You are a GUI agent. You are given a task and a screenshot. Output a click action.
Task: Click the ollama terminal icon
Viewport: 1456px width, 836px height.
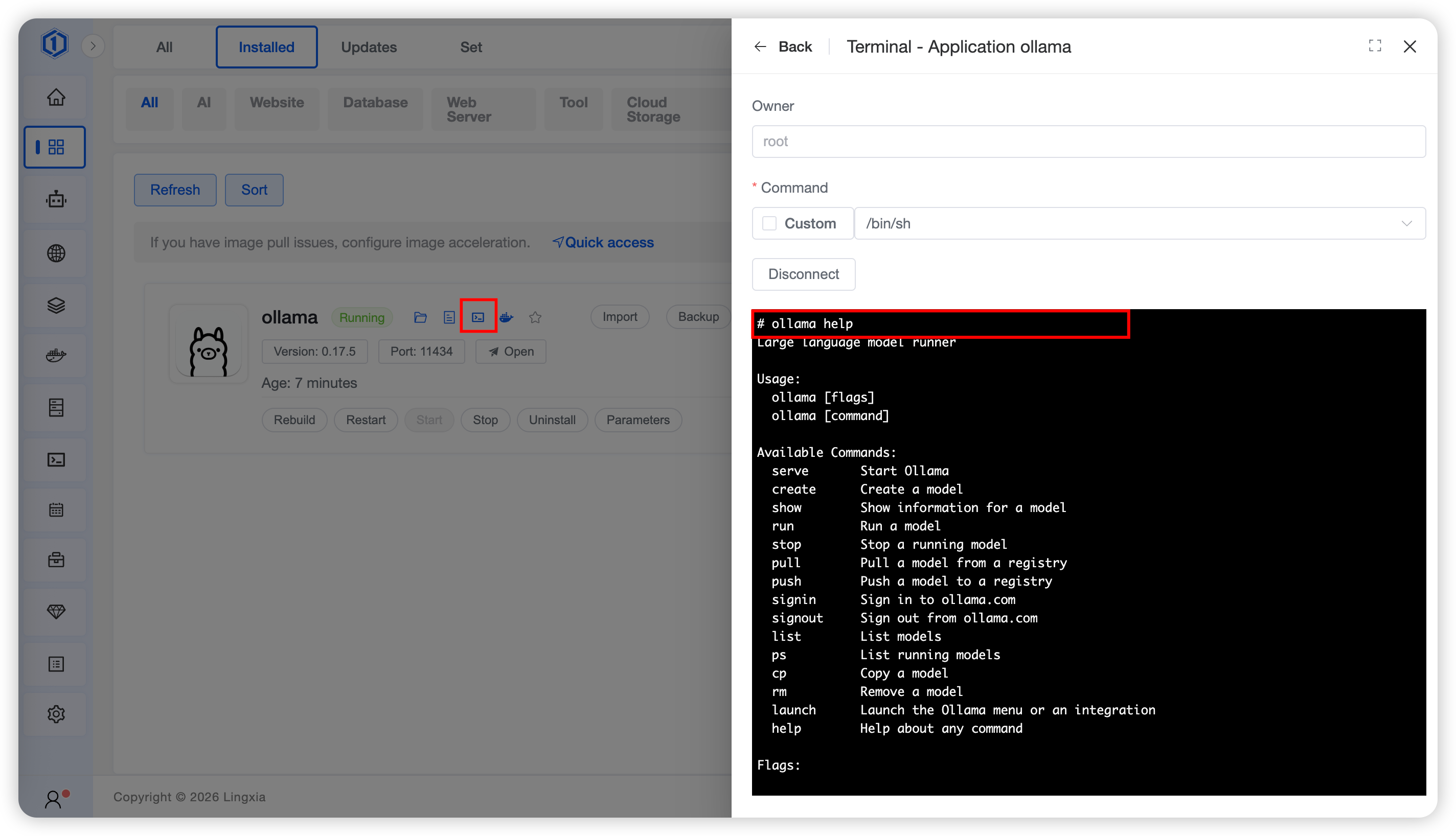[478, 317]
